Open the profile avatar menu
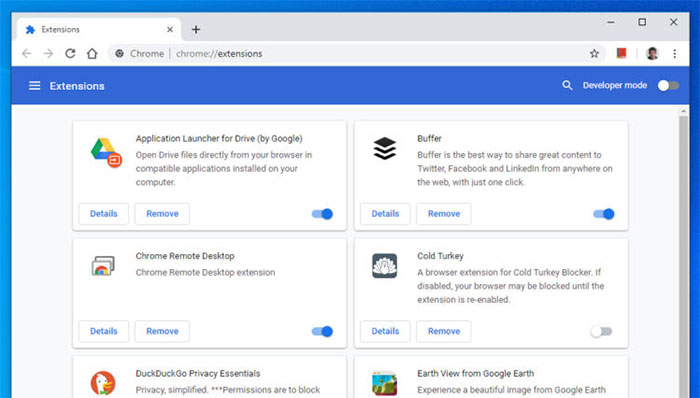This screenshot has width=700, height=398. click(652, 54)
